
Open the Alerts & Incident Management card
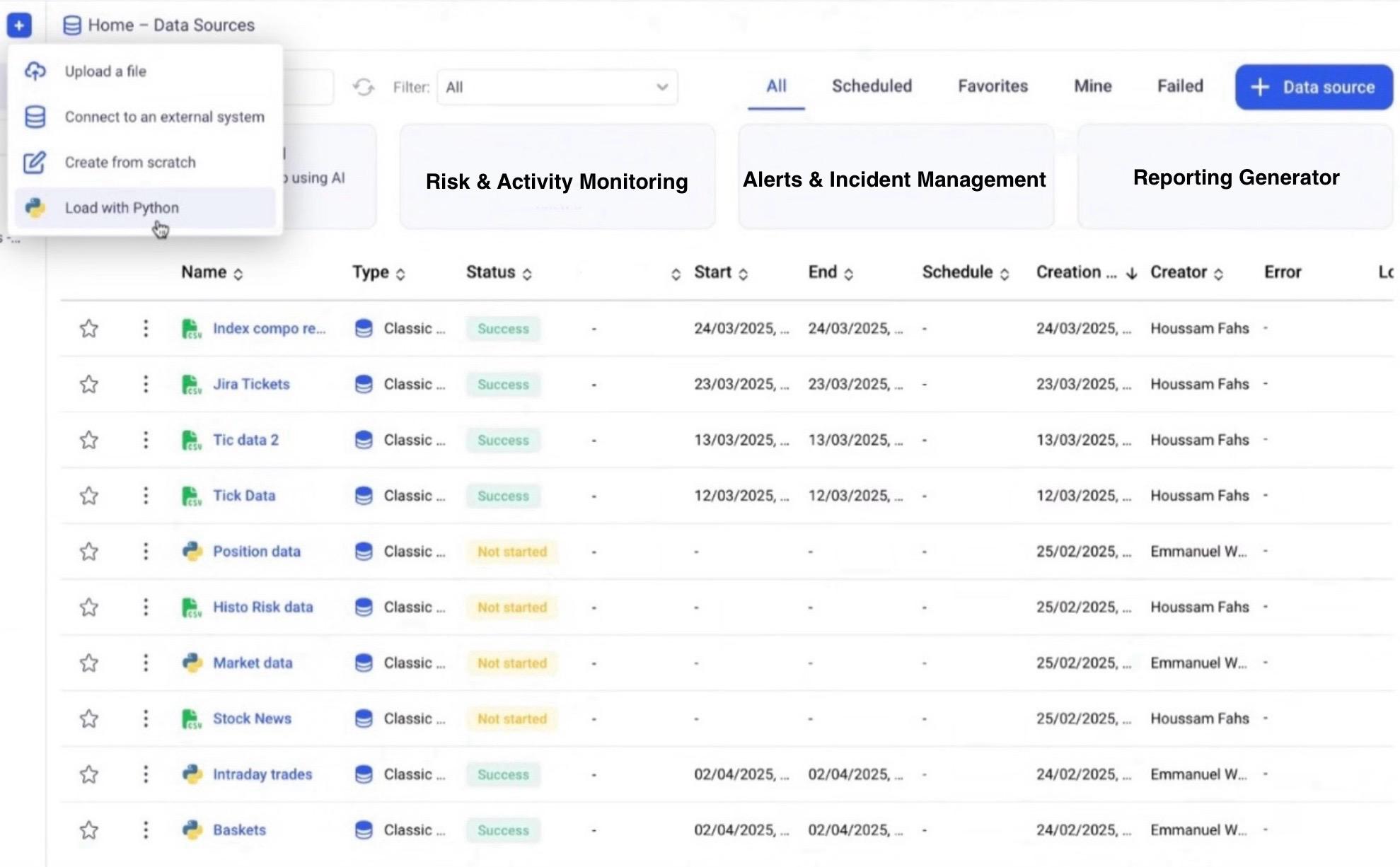896,177
